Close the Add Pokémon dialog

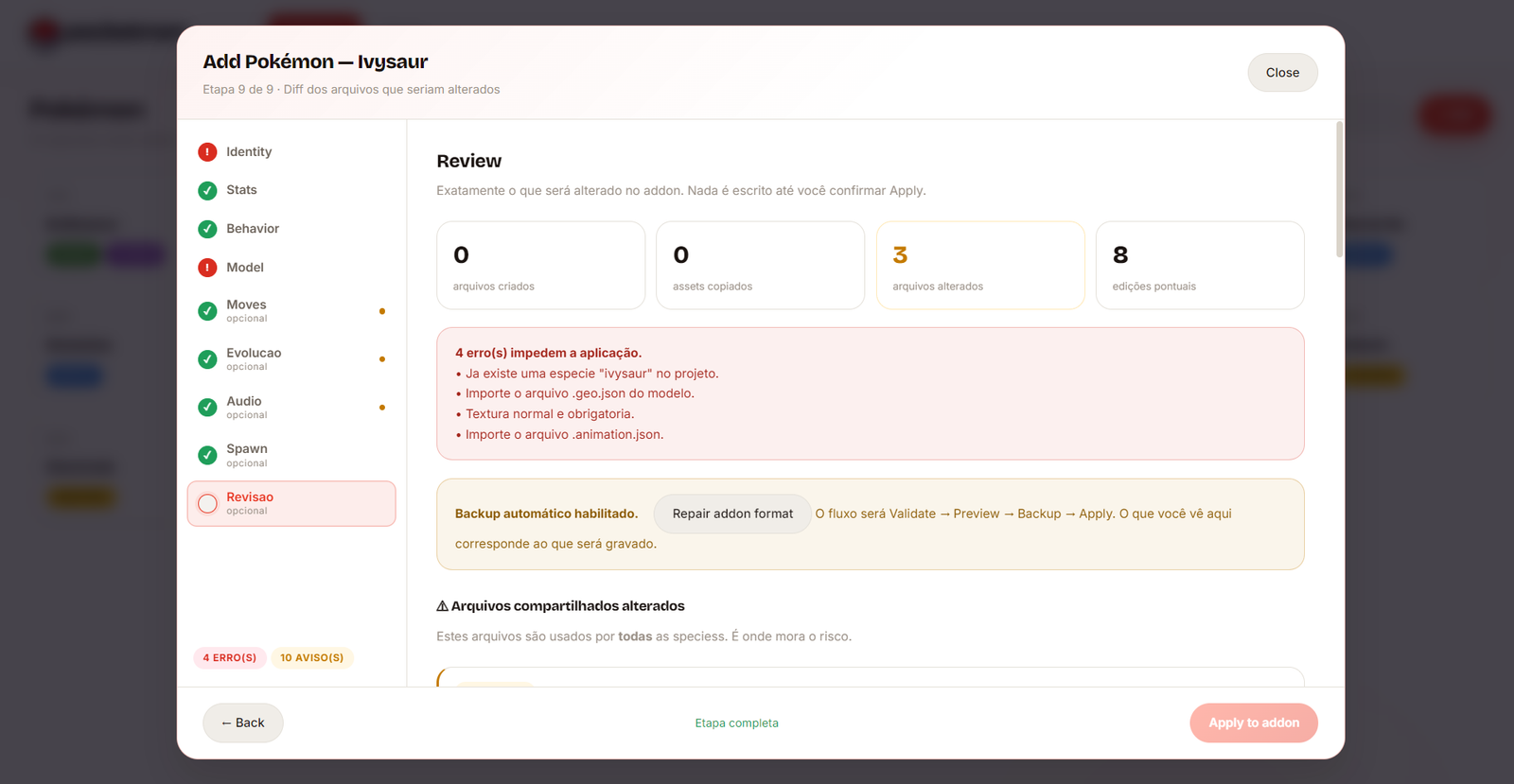pyautogui.click(x=1282, y=73)
